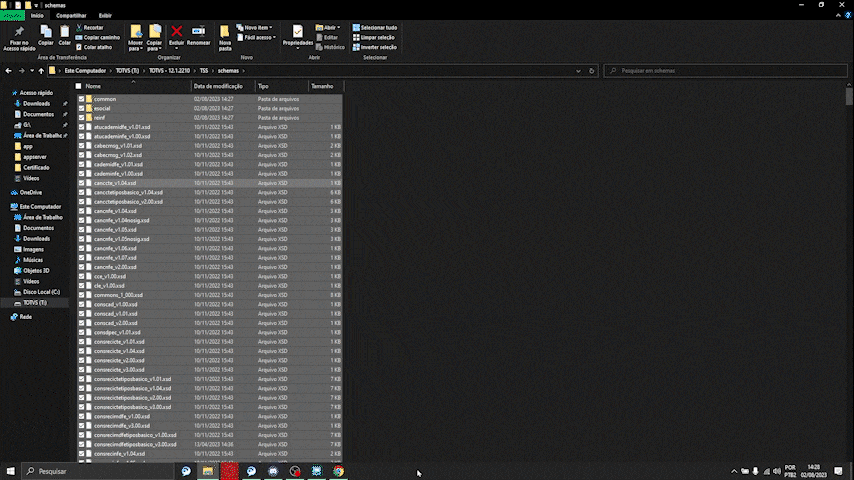Uncheck atucademidfe_v1.01.xsd checkbox
Viewport: 854px width, 480px height.
81,127
